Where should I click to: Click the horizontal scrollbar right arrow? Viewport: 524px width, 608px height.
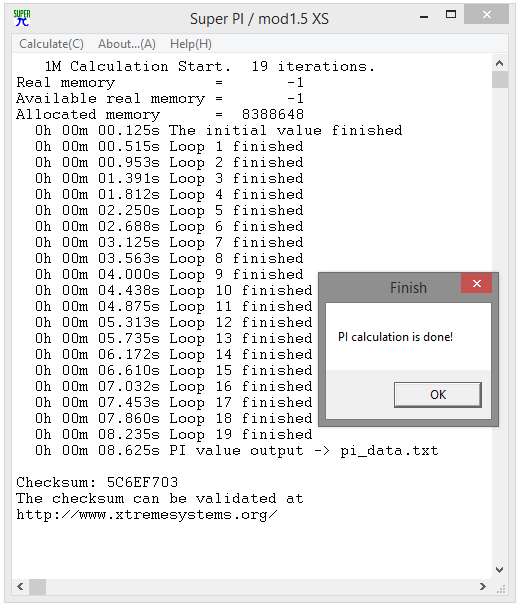(482, 586)
